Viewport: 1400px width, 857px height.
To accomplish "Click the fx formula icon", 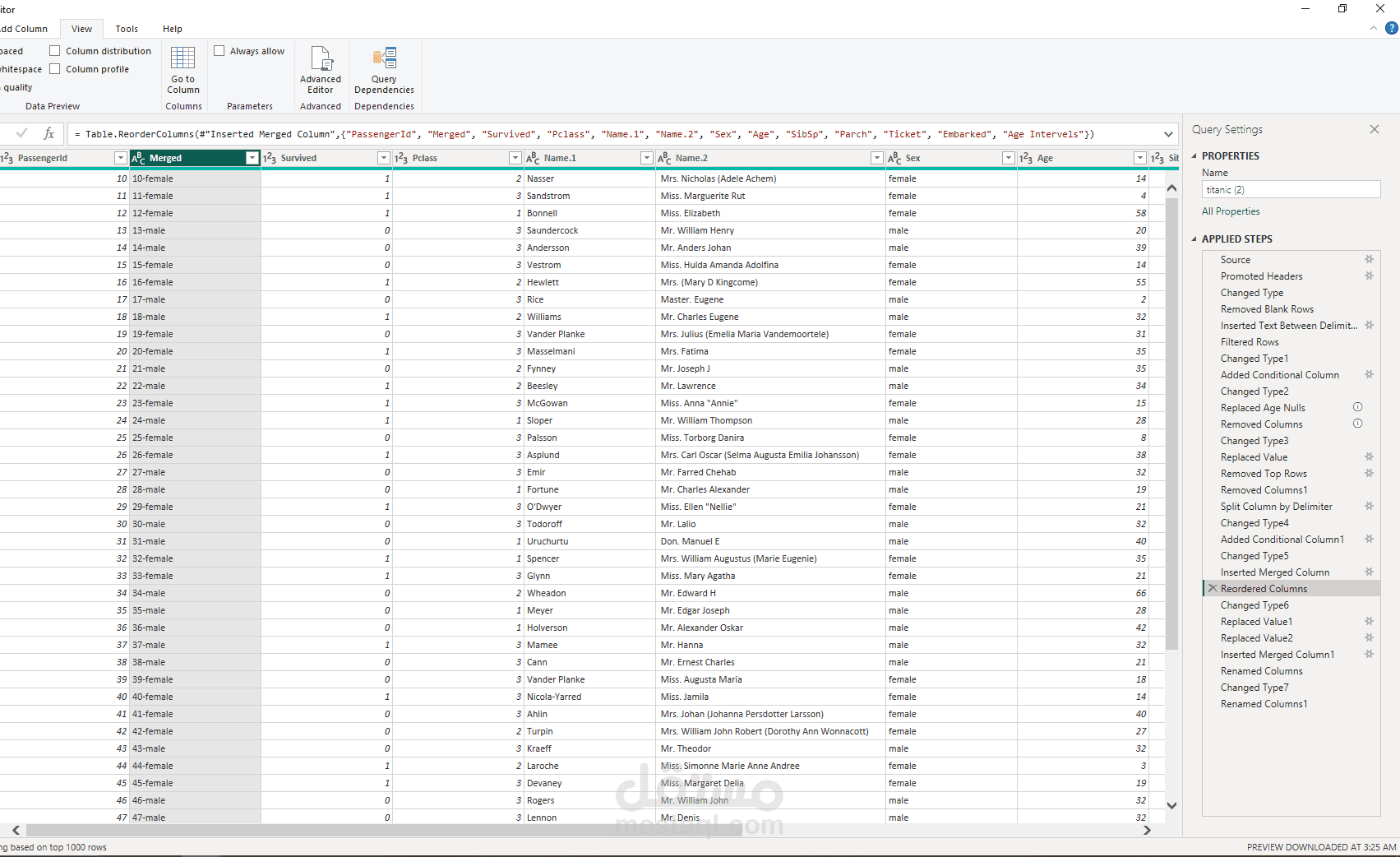I will [49, 133].
